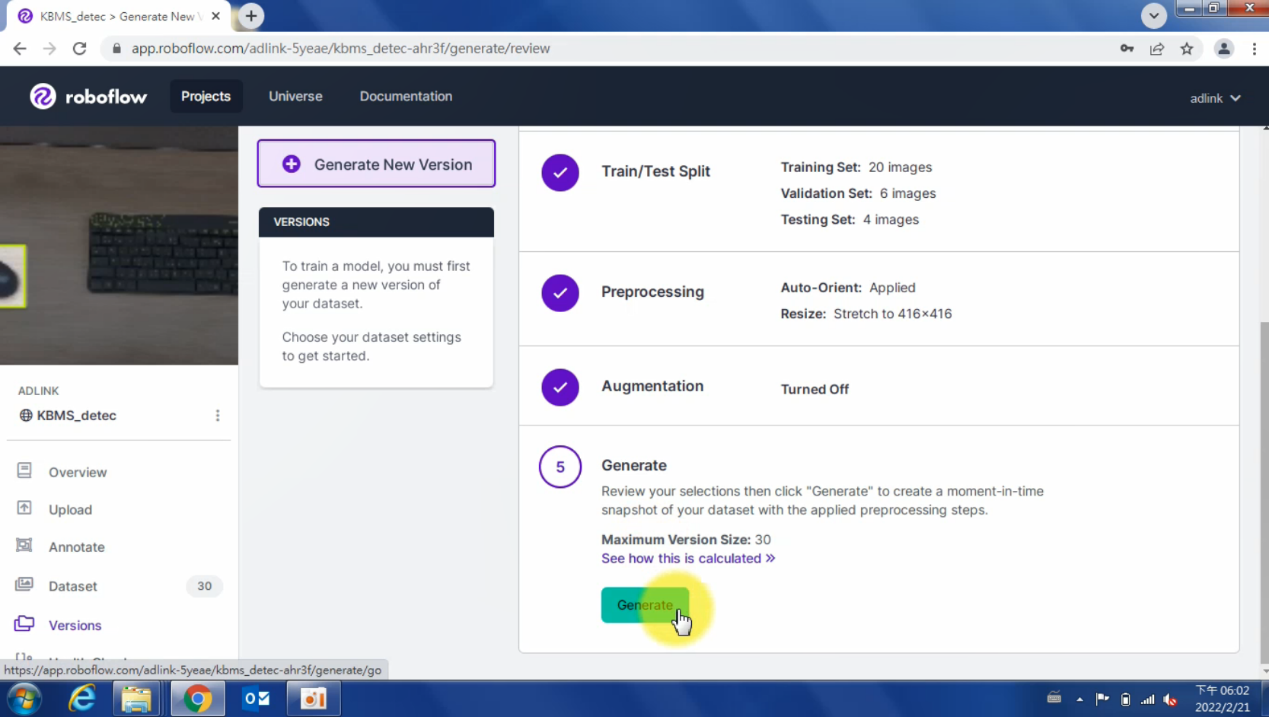Click the green Generate button
Screen dimensions: 1269x717
coord(645,605)
